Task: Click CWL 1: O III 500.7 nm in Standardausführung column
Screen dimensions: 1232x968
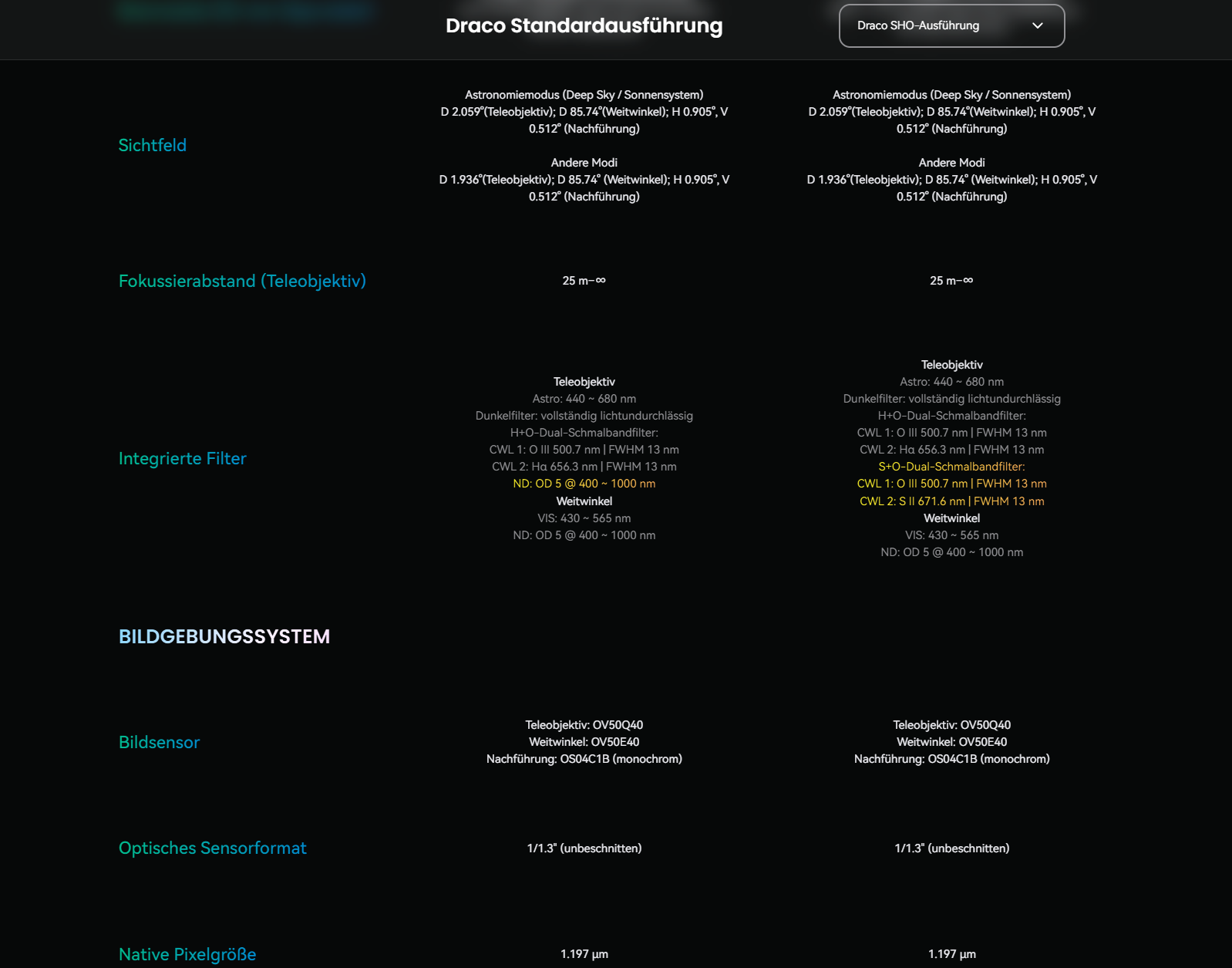Action: [584, 450]
